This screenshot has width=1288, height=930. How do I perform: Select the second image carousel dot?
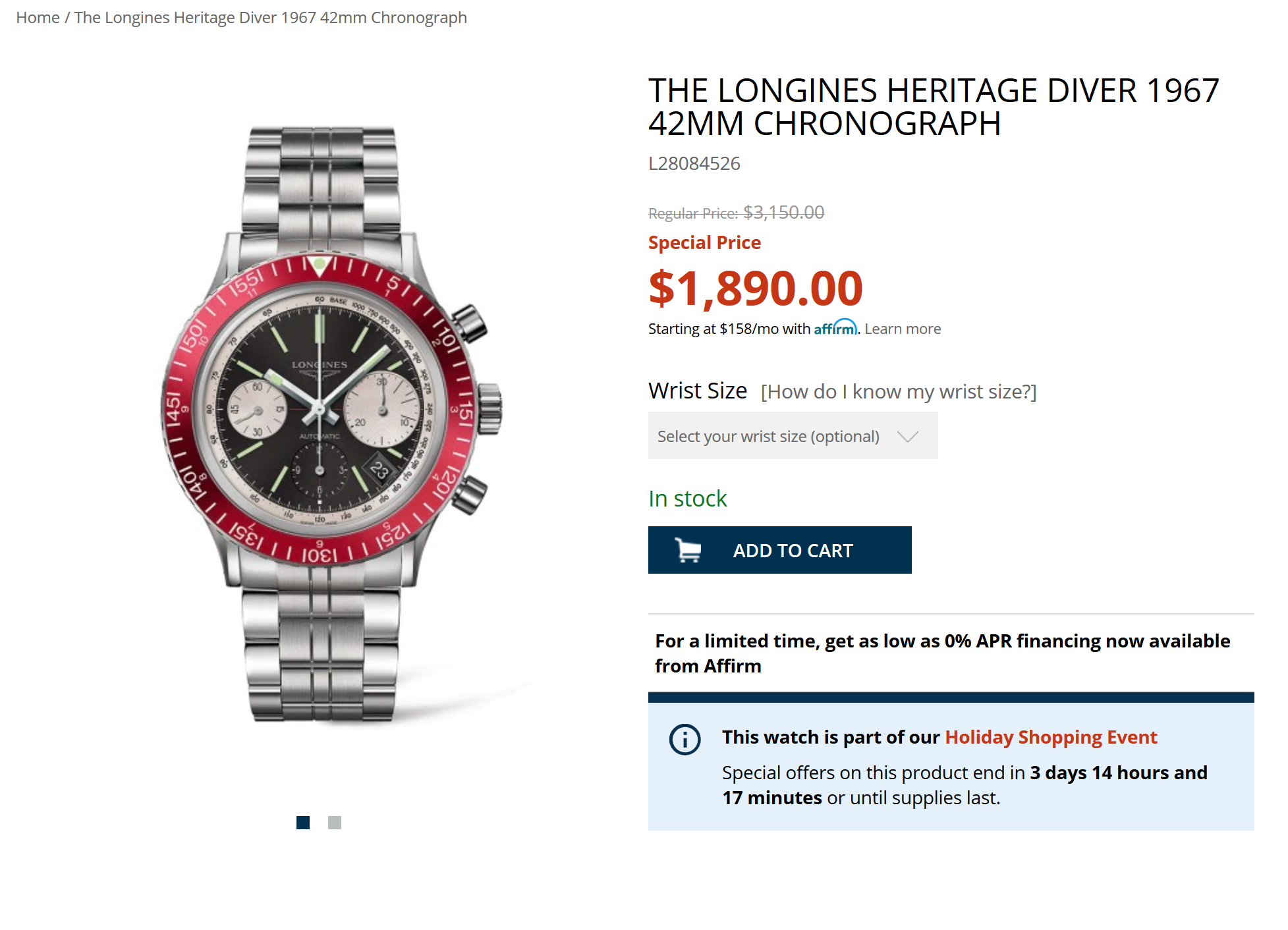point(335,823)
